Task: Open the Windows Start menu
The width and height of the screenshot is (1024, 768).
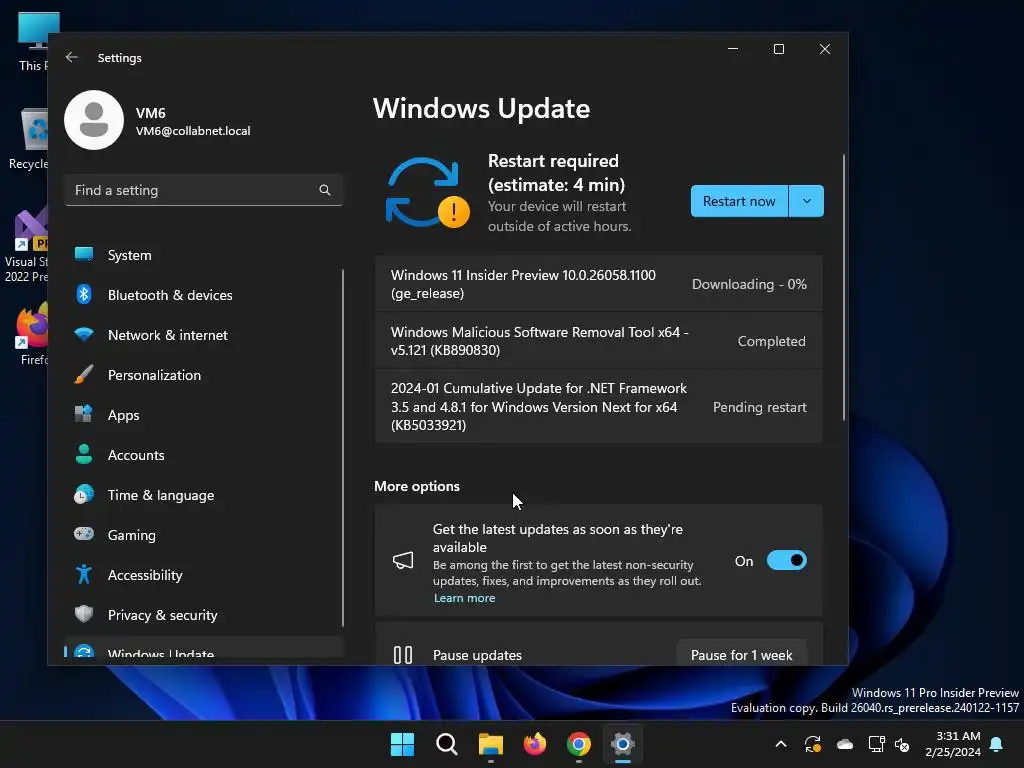Action: (402, 744)
